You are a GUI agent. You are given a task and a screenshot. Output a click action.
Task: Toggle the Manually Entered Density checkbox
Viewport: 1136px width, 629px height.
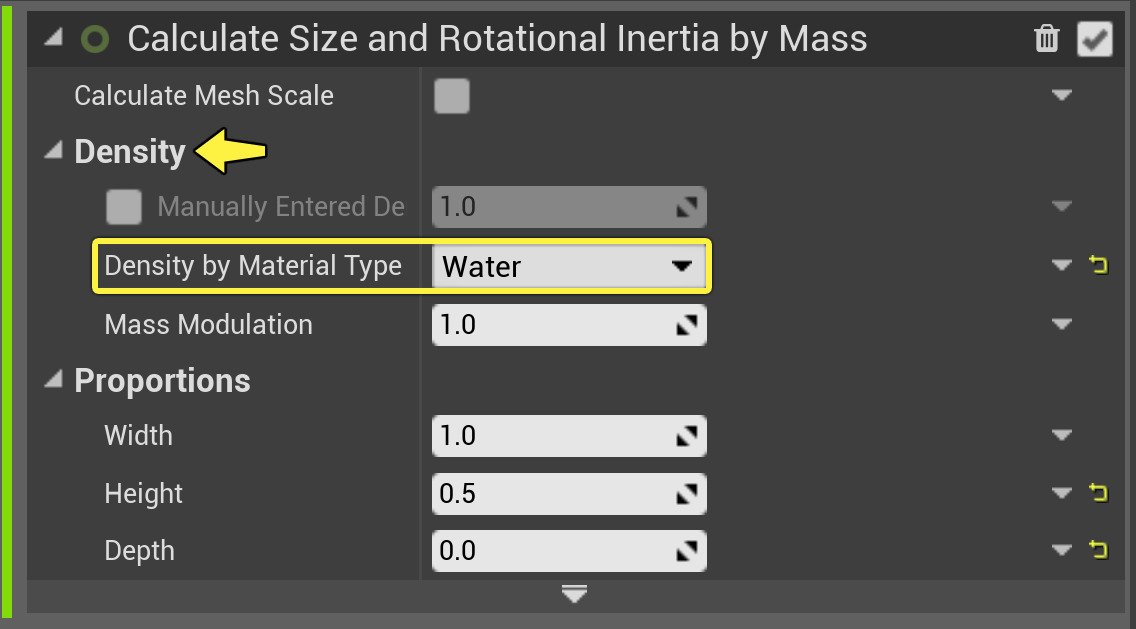point(124,207)
